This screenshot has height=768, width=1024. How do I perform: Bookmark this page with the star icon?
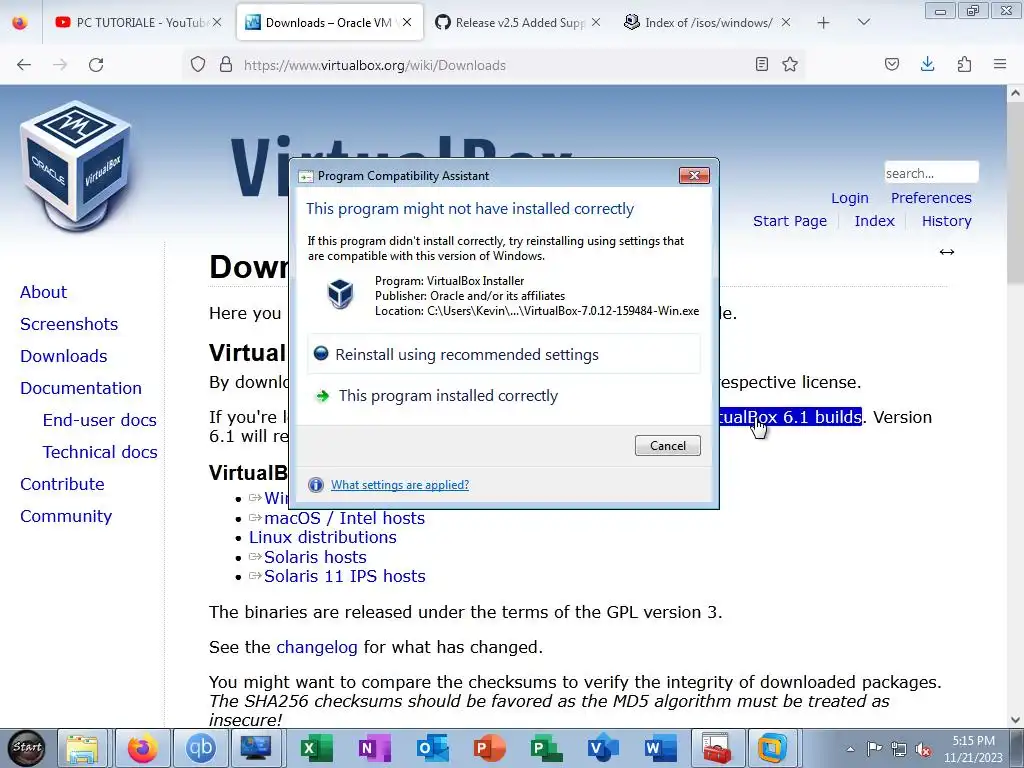pyautogui.click(x=790, y=64)
